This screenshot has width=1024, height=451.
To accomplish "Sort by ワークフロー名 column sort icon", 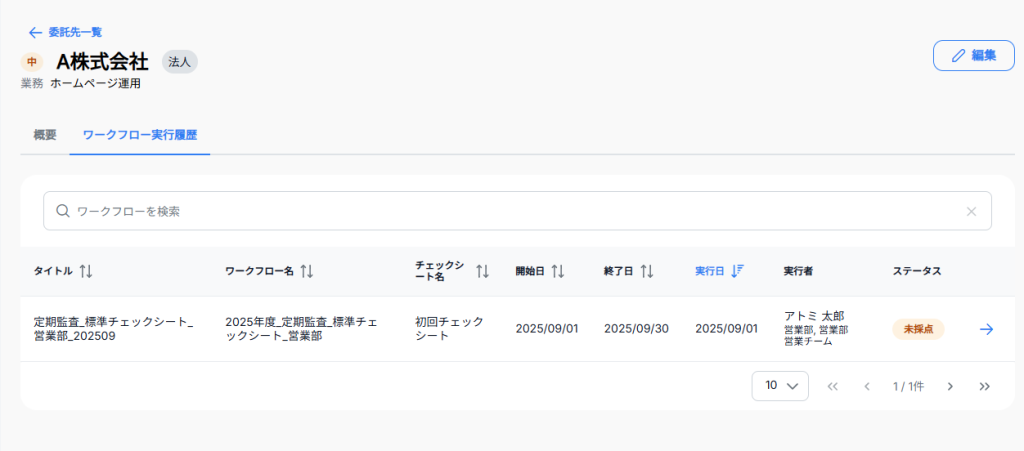I will pos(307,271).
